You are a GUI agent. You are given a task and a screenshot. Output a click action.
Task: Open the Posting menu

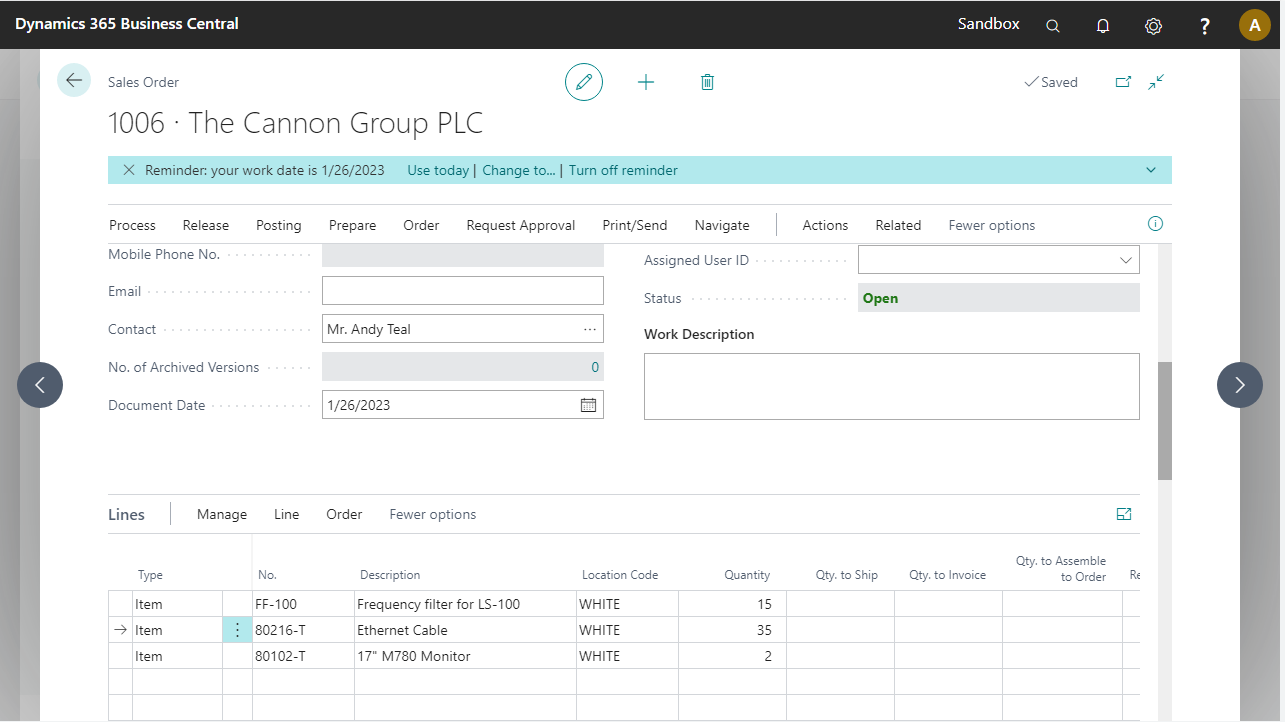[x=278, y=225]
